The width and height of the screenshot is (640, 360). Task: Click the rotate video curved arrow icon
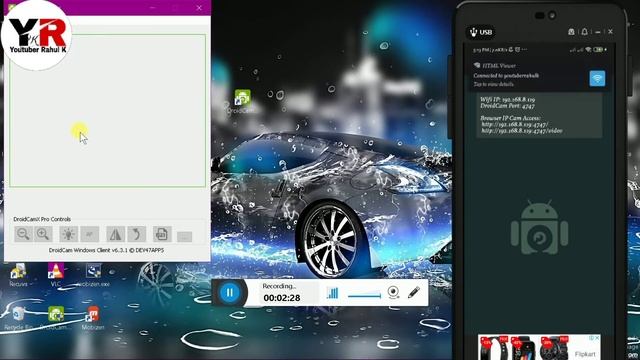137,234
